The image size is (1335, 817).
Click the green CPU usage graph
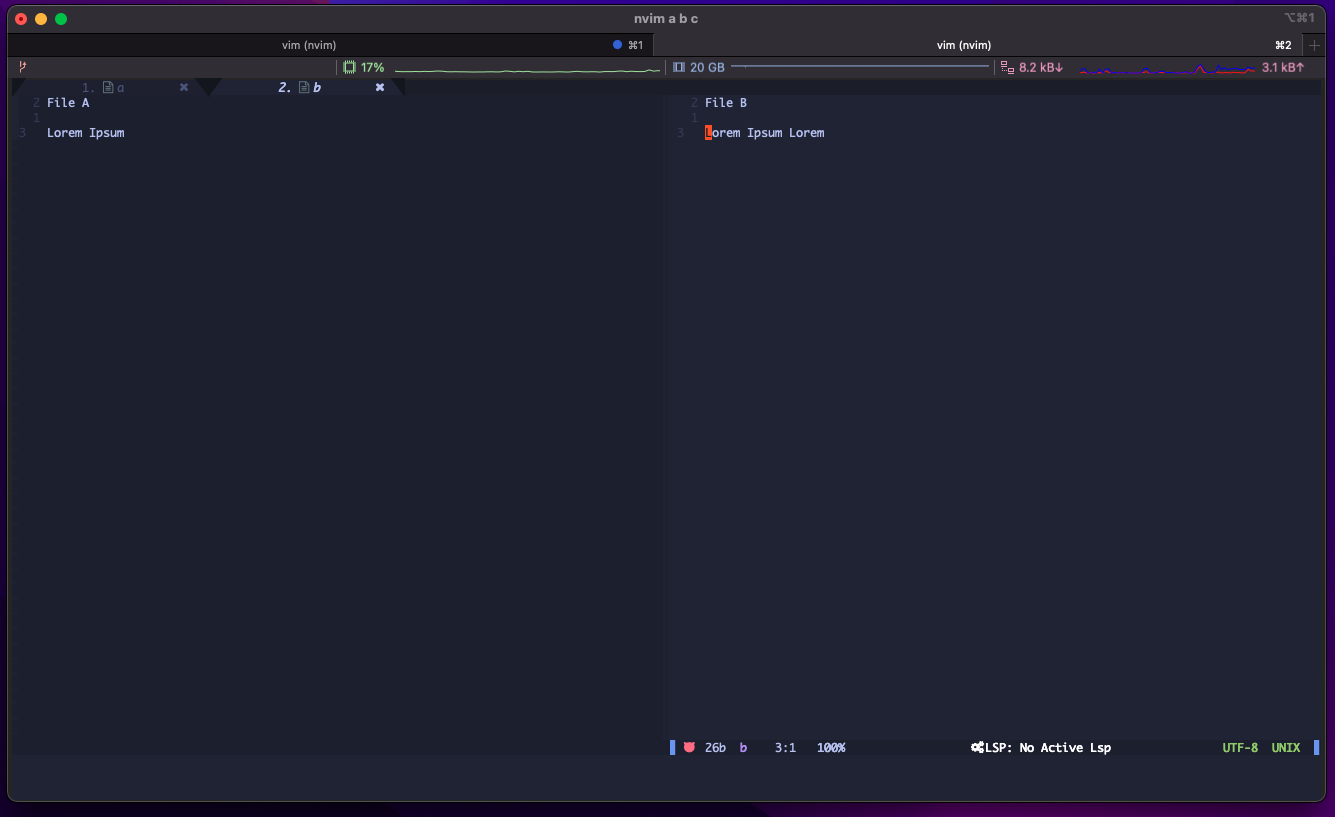coord(527,69)
